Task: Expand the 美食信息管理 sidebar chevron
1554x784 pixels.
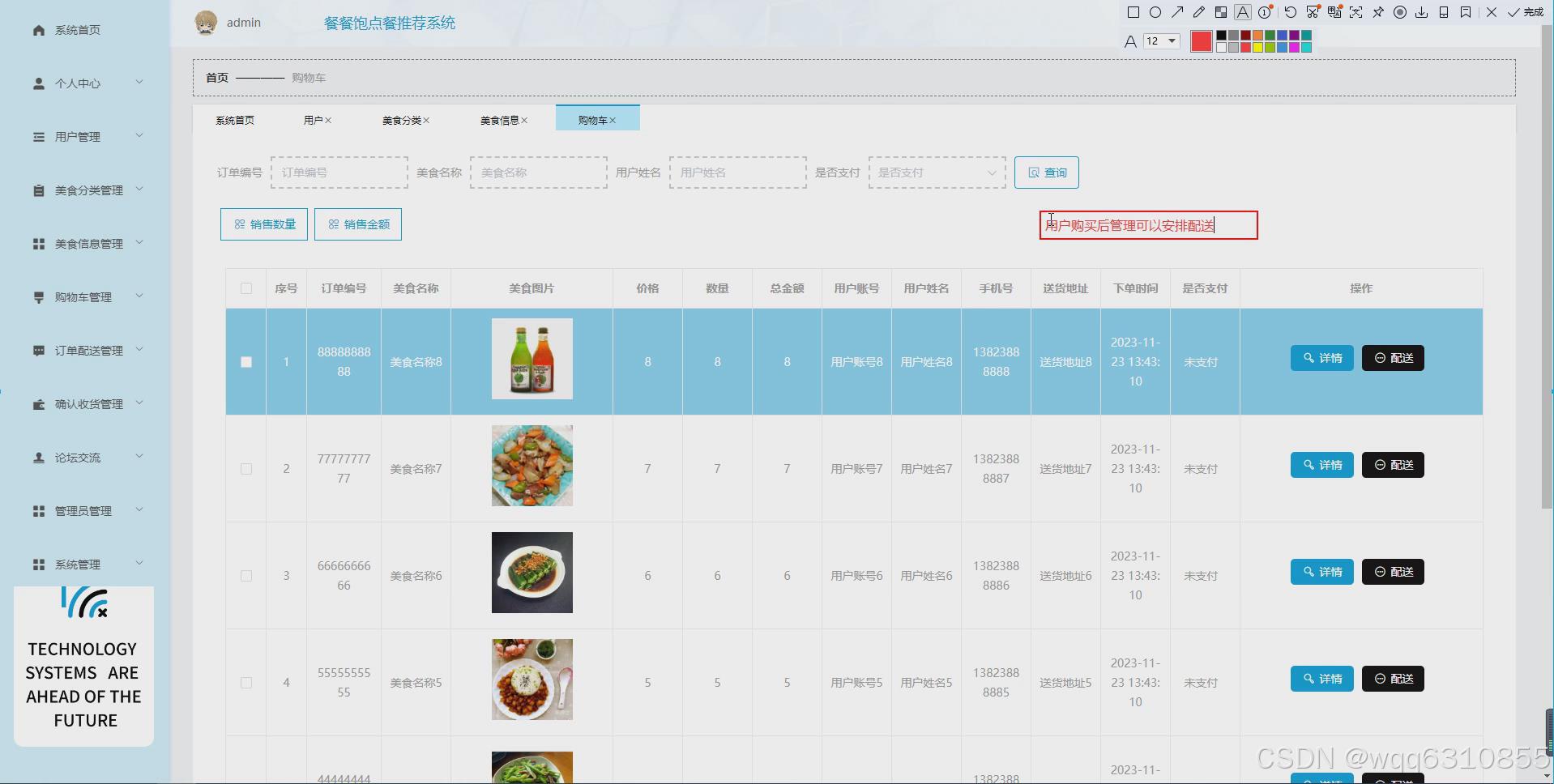Action: (x=139, y=243)
